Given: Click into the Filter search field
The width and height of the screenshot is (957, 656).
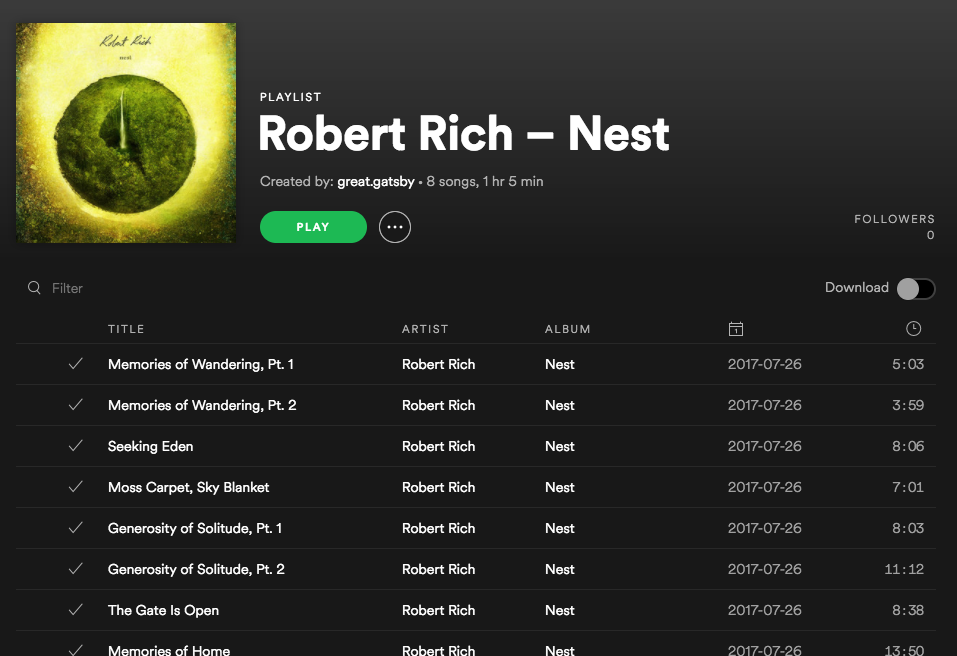Looking at the screenshot, I should click(x=67, y=288).
